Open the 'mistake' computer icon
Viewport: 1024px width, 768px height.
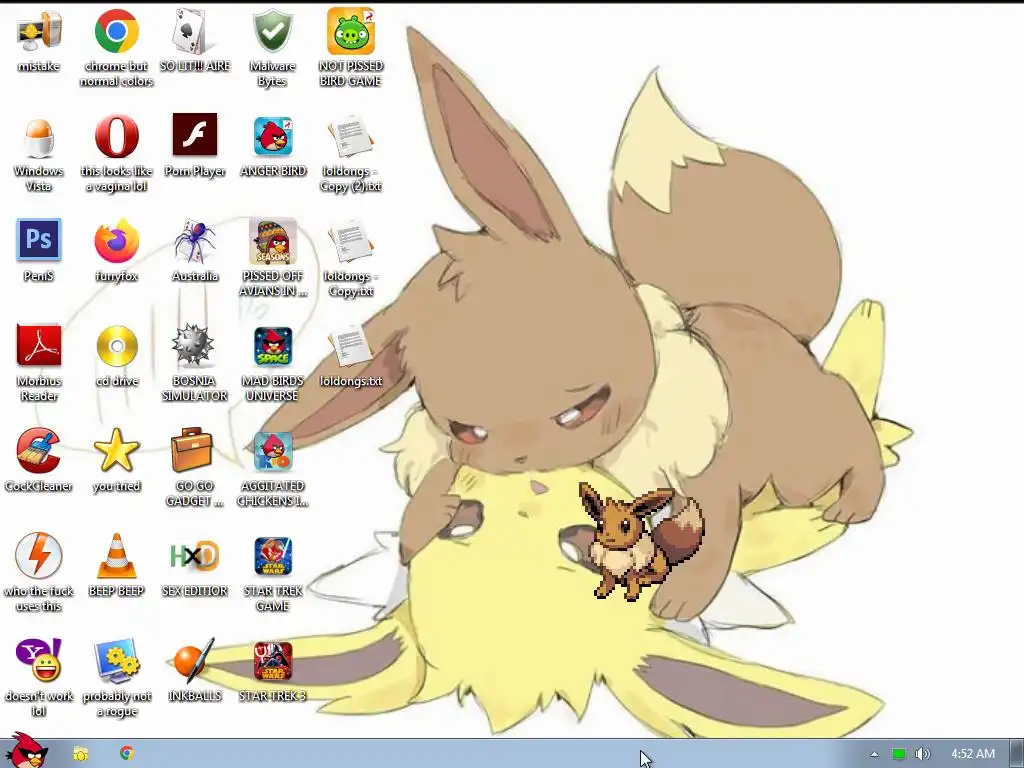click(39, 31)
